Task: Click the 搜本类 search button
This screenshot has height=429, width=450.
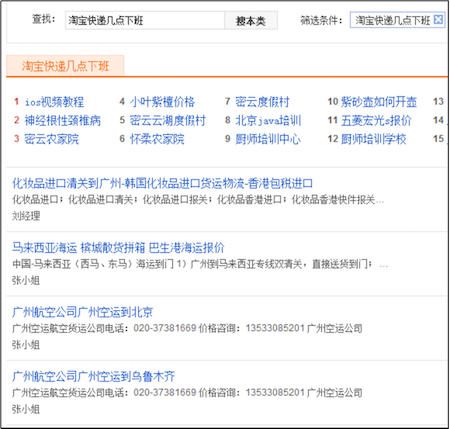Action: (251, 21)
